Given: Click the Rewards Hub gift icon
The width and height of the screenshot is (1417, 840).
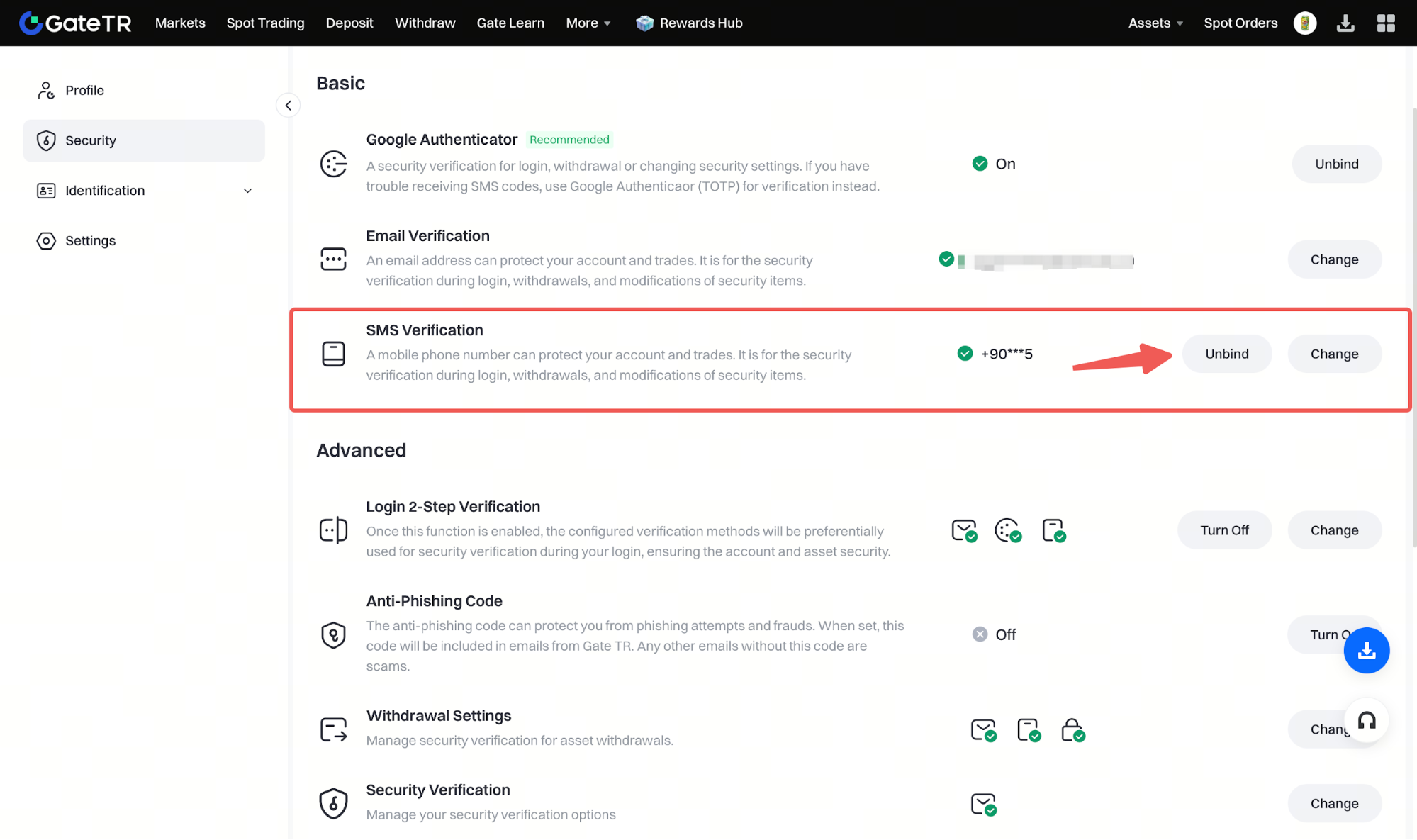Looking at the screenshot, I should click(644, 23).
